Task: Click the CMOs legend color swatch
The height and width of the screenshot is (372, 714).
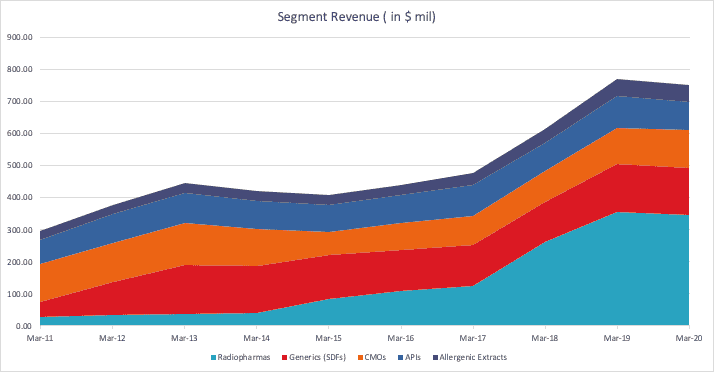Action: pos(360,357)
